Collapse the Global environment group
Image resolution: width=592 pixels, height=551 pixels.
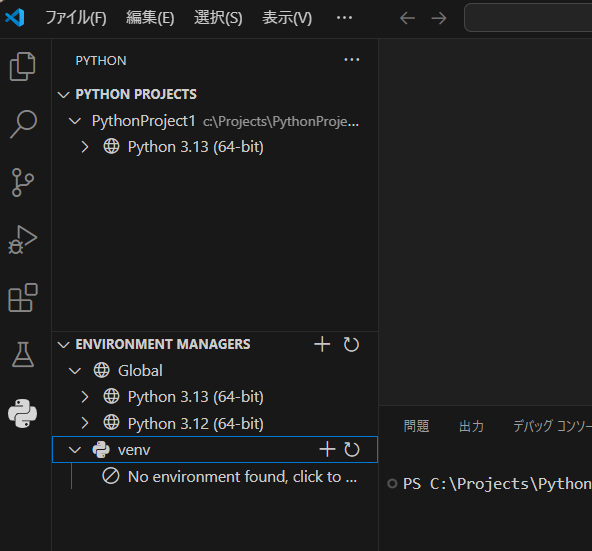click(x=75, y=371)
